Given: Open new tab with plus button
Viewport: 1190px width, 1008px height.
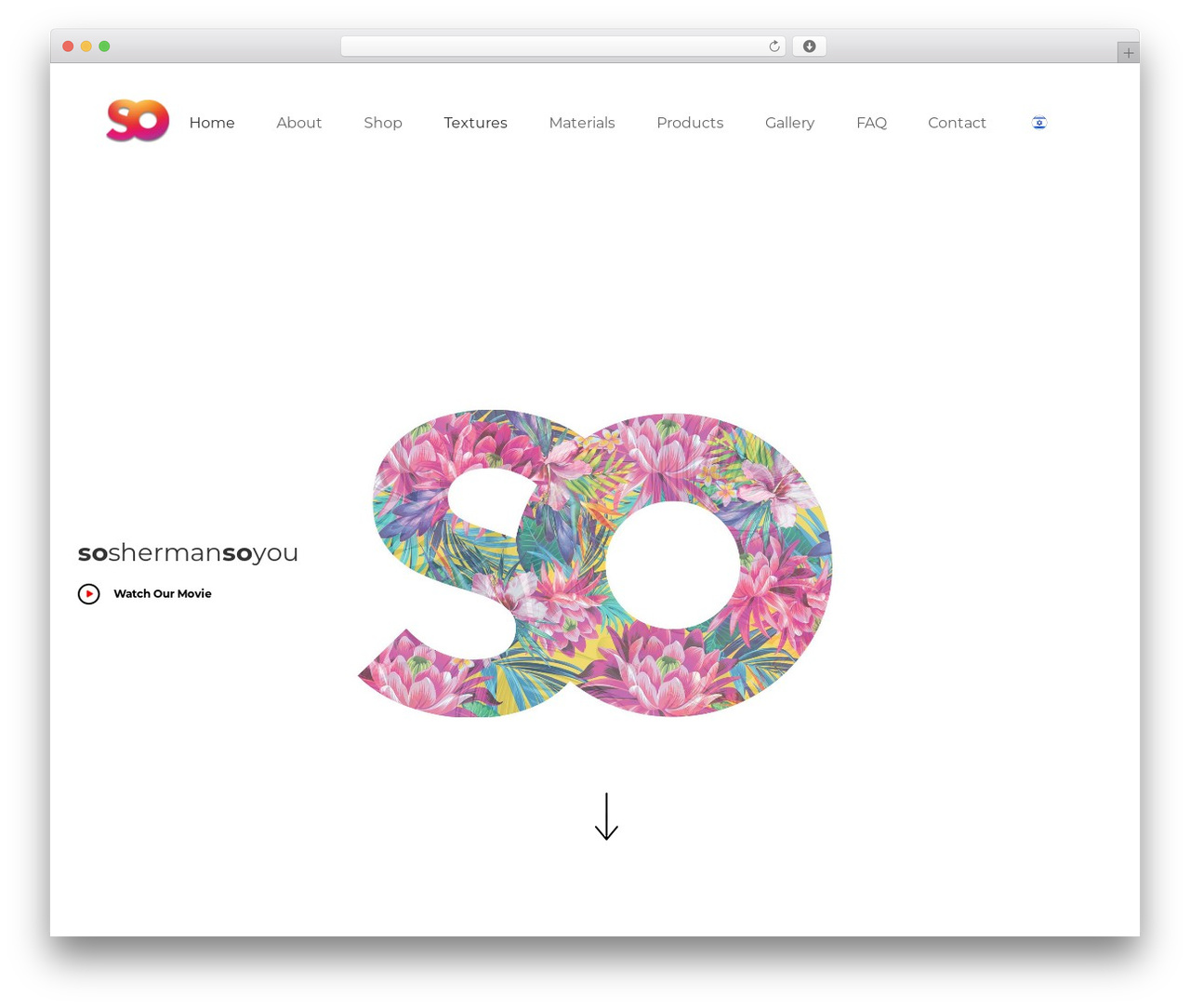Looking at the screenshot, I should point(1128,53).
